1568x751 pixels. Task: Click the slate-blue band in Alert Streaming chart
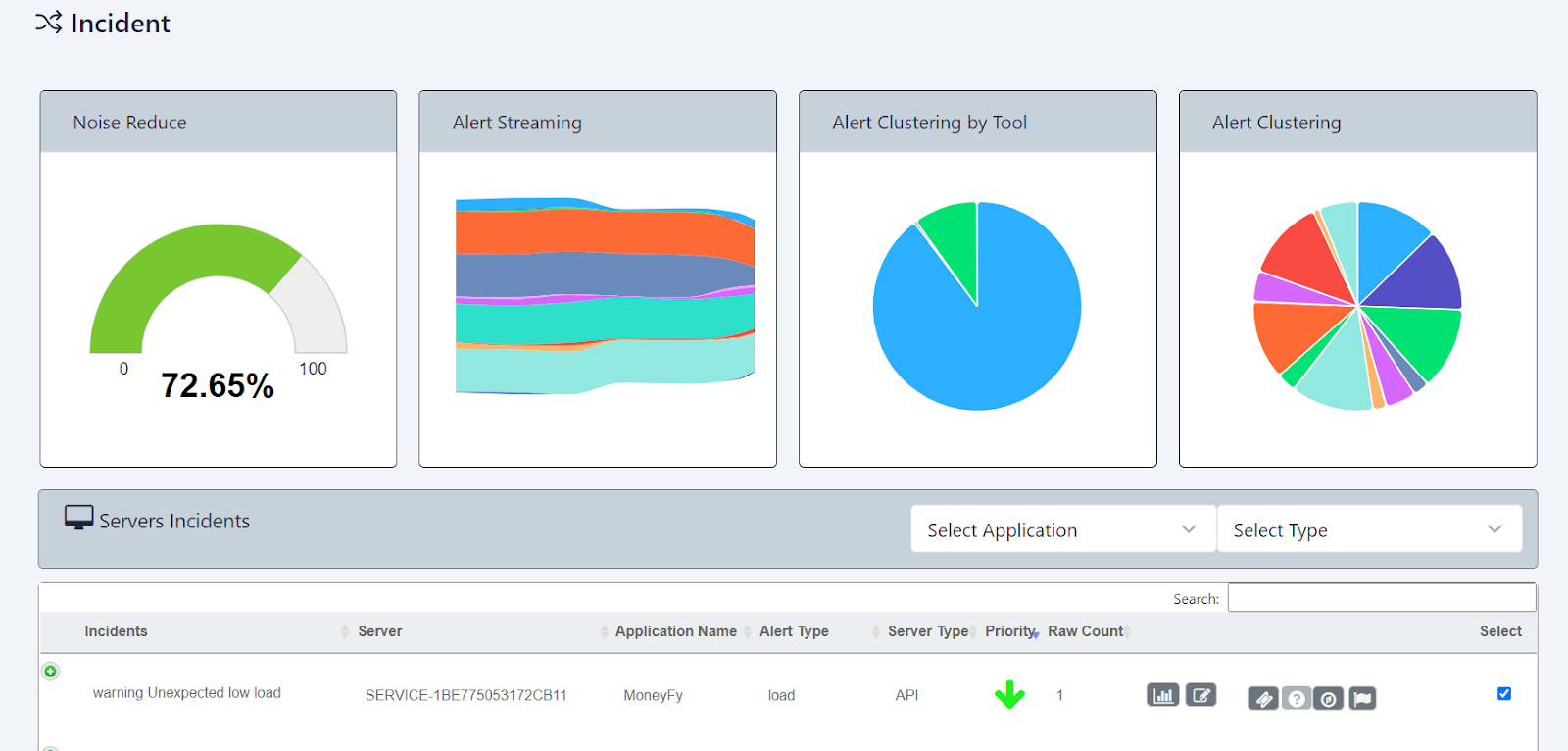[605, 275]
